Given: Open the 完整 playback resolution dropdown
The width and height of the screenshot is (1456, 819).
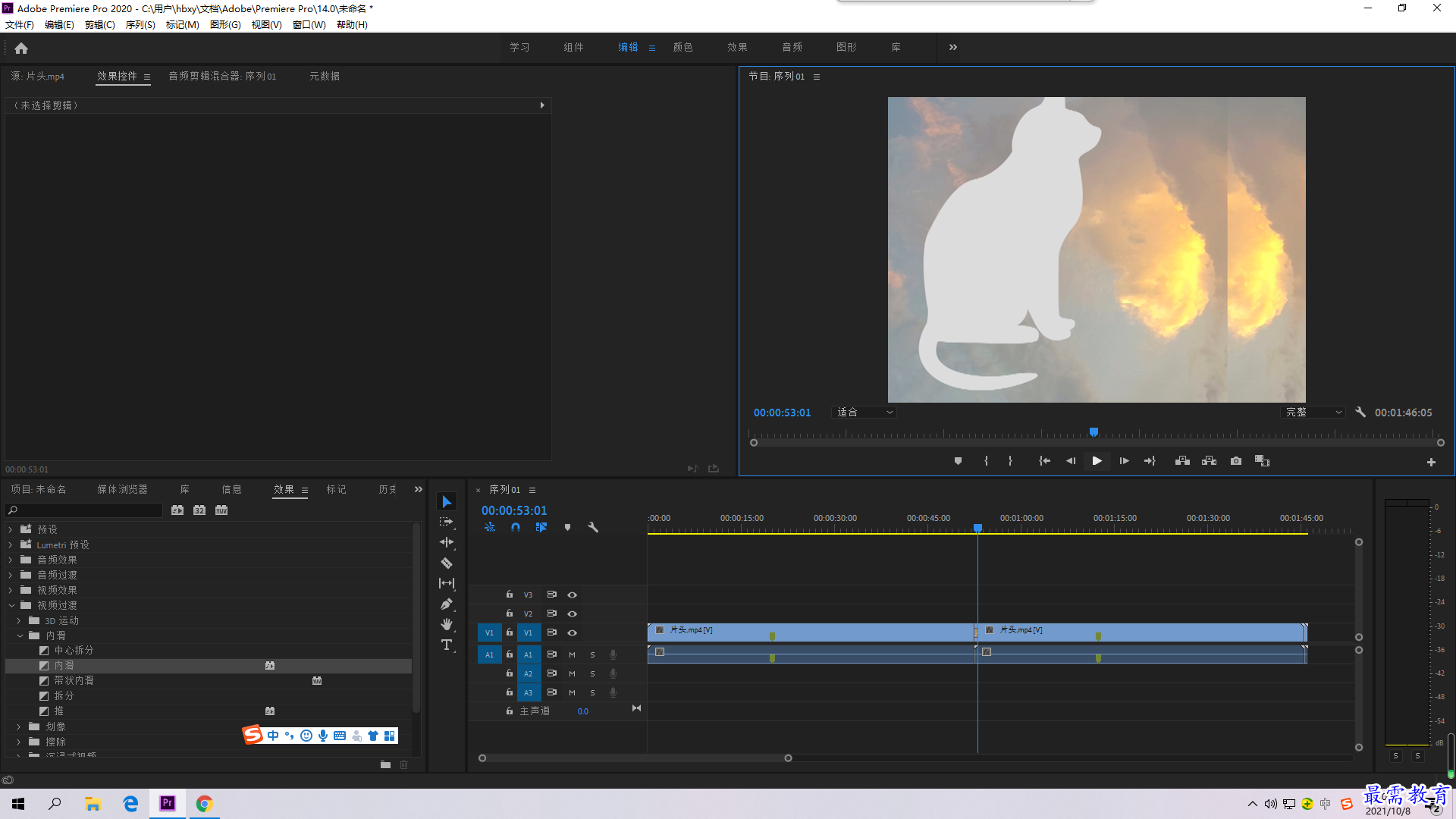Looking at the screenshot, I should [x=1313, y=413].
